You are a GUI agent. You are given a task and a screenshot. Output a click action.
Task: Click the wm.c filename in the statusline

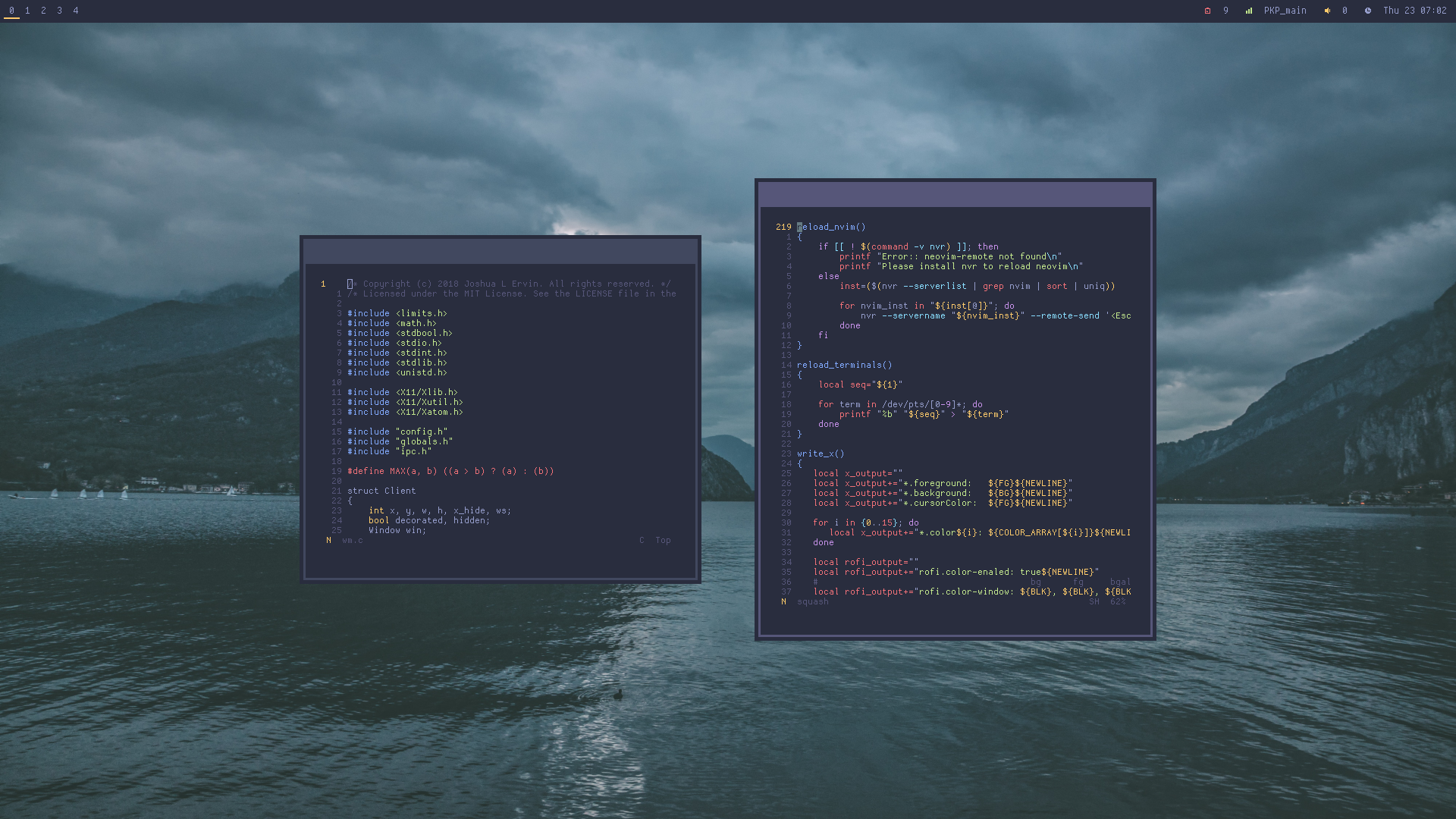[x=352, y=541]
